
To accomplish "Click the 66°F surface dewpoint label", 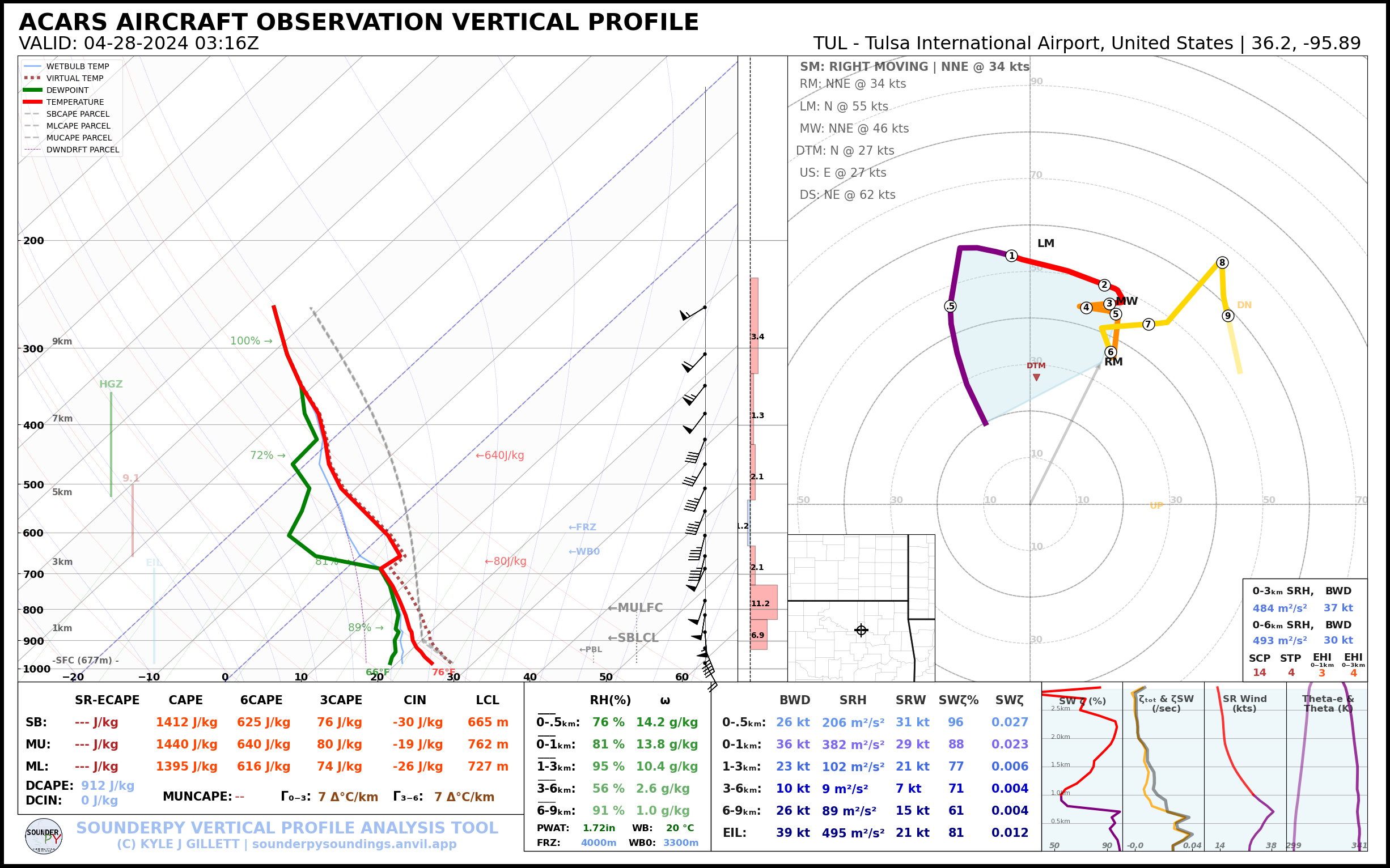I will pos(378,672).
